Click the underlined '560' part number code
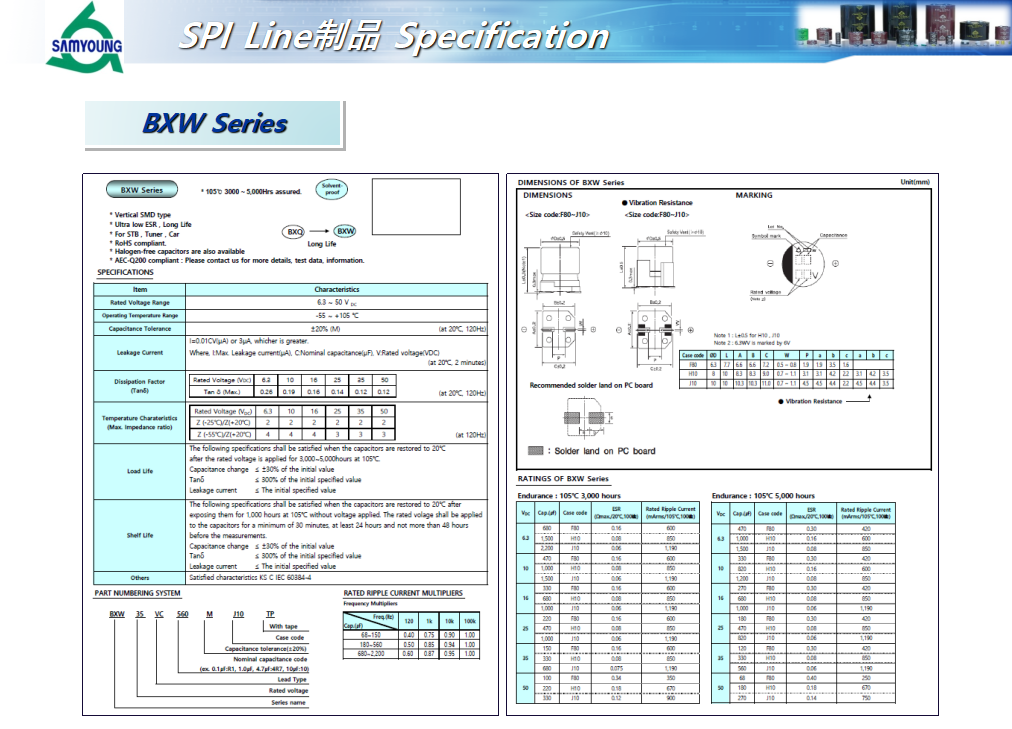1012x729 pixels. (x=183, y=614)
